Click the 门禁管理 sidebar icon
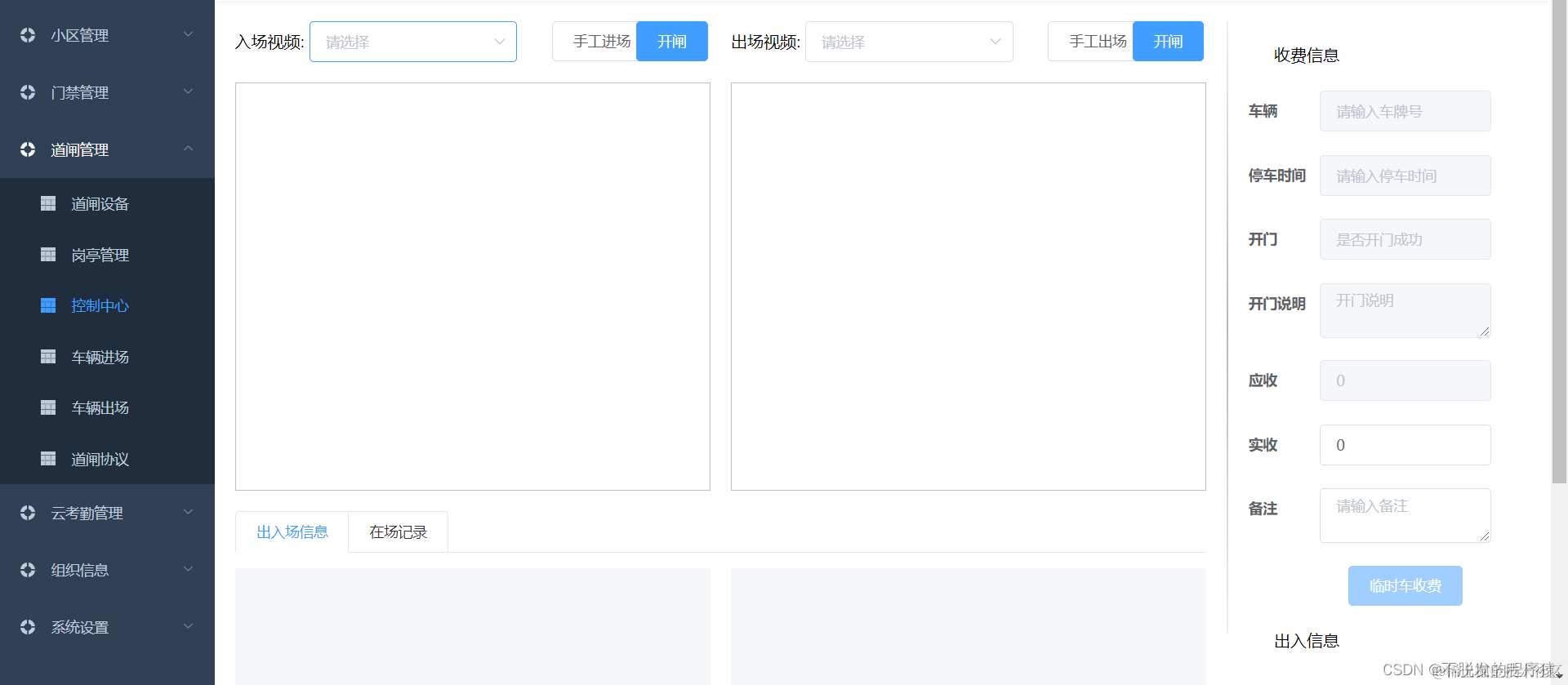This screenshot has height=685, width=1568. (x=28, y=92)
